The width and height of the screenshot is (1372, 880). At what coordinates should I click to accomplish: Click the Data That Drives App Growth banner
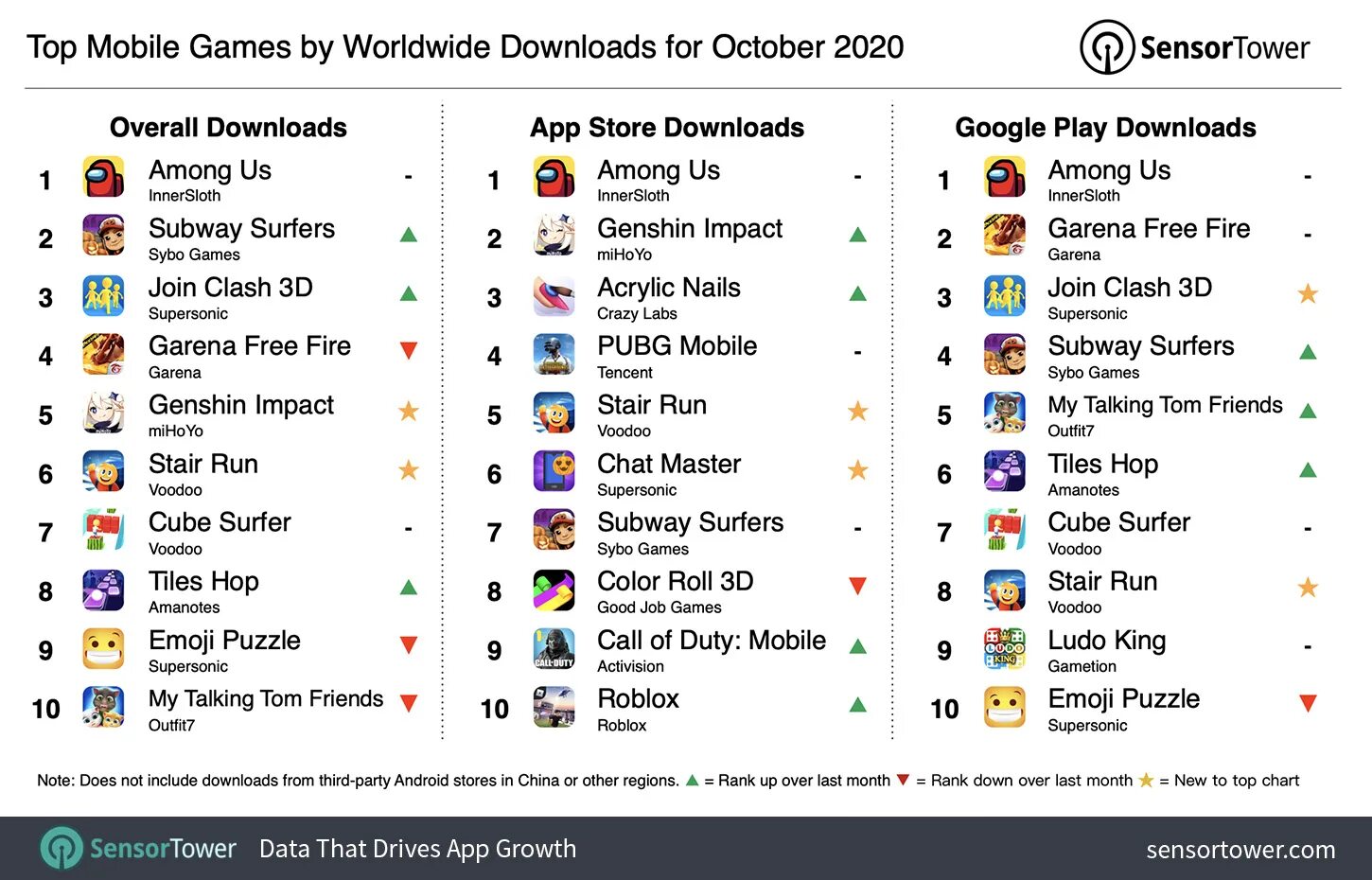(x=417, y=849)
